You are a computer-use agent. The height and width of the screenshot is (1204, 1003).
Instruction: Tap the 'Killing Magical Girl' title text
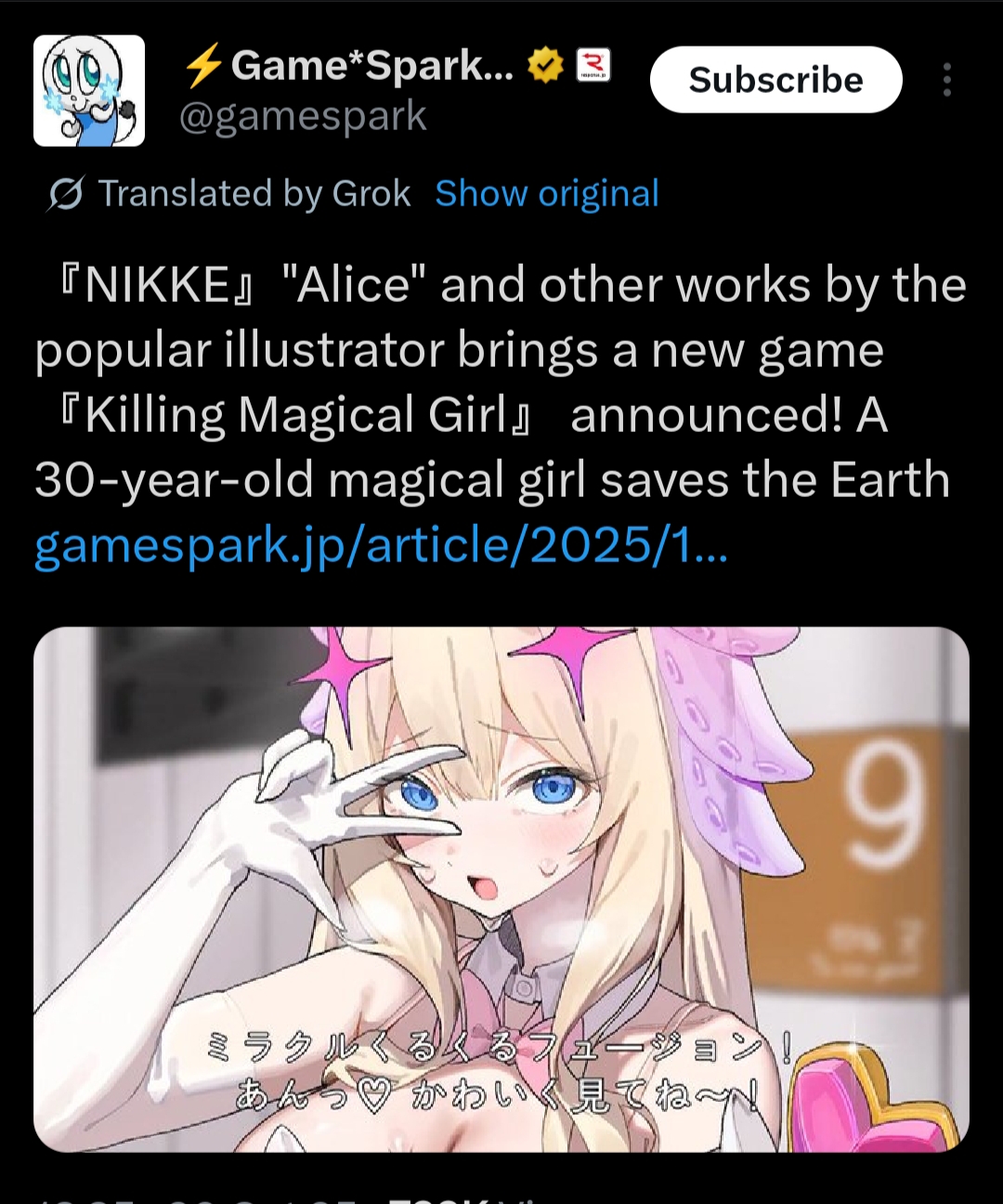296,414
